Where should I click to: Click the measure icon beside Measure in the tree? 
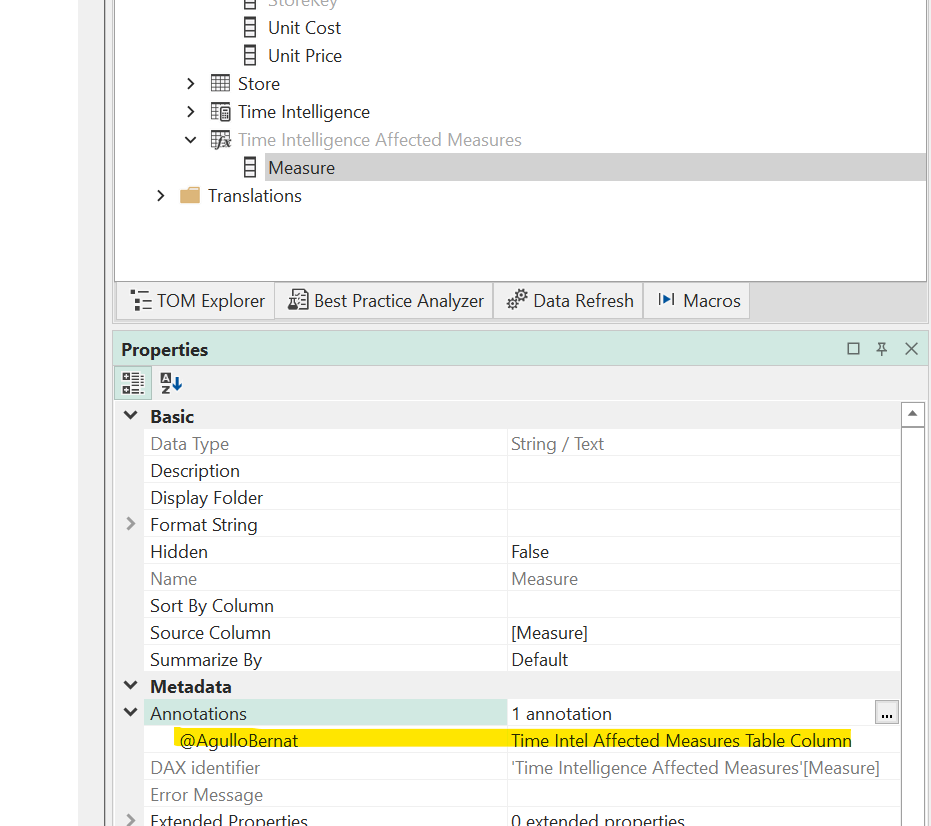pyautogui.click(x=249, y=167)
